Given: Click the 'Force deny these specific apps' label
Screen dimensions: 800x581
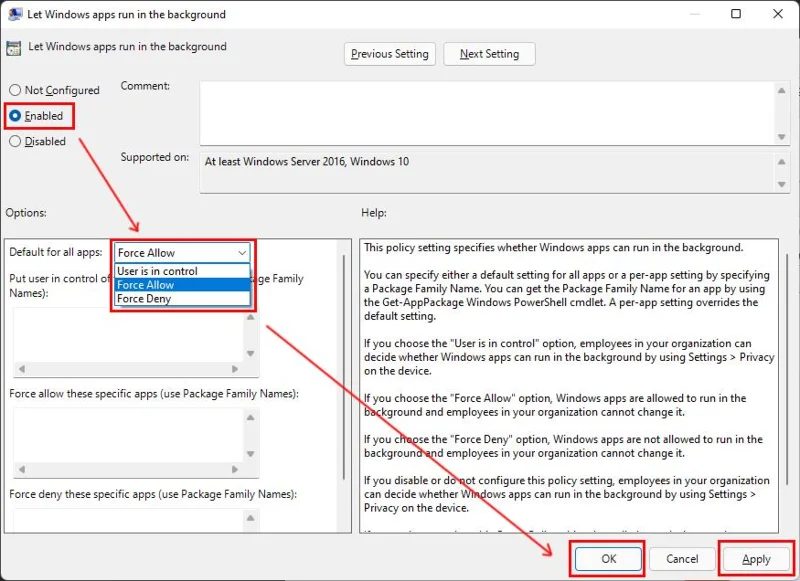Looking at the screenshot, I should (x=153, y=494).
